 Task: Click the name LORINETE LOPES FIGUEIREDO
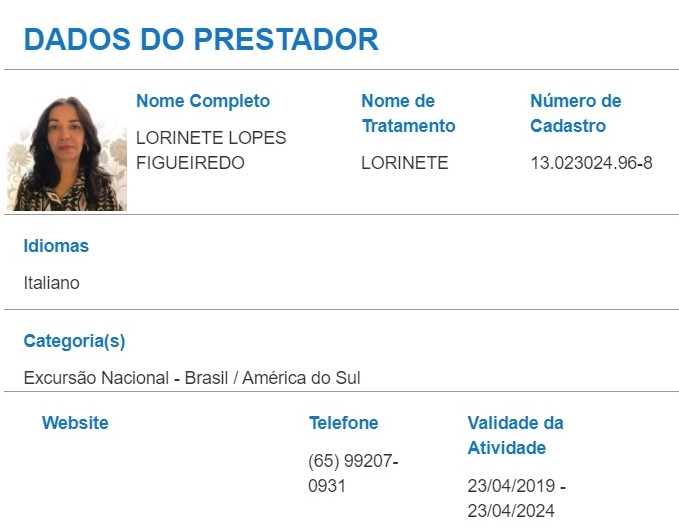pos(211,150)
